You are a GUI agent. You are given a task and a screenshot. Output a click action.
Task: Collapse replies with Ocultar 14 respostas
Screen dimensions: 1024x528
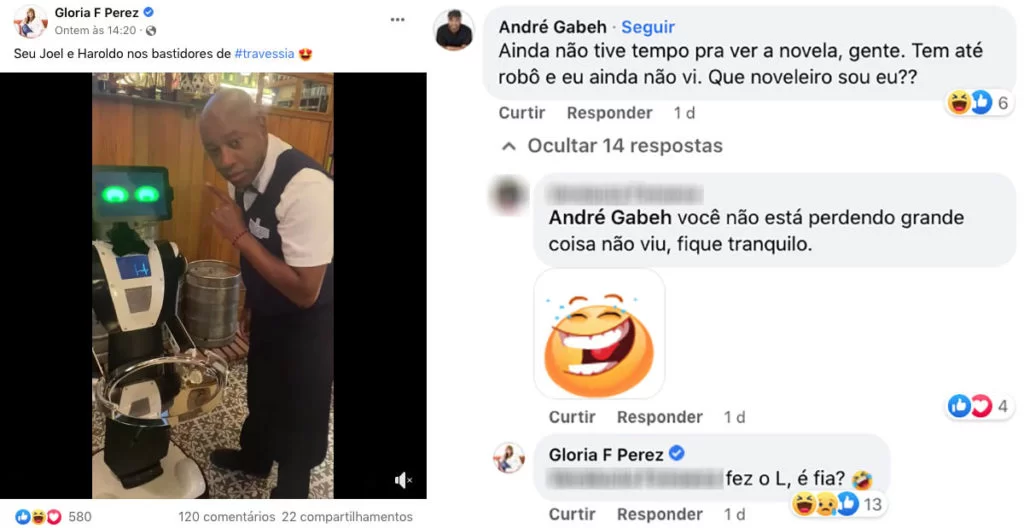pyautogui.click(x=613, y=146)
